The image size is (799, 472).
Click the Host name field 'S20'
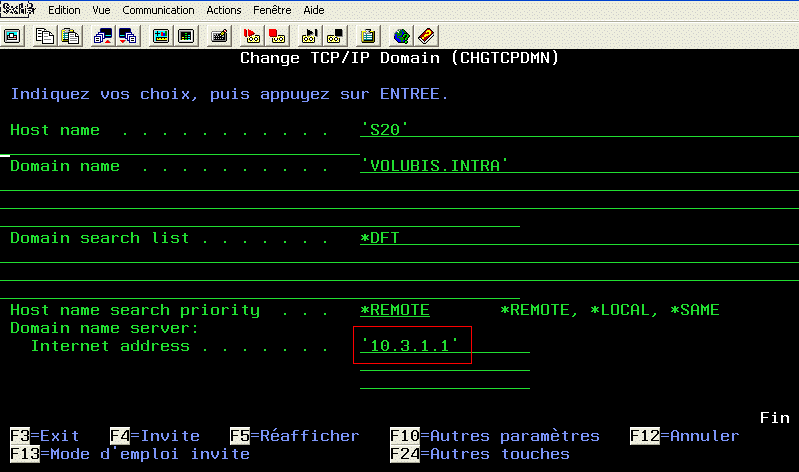[x=385, y=130]
